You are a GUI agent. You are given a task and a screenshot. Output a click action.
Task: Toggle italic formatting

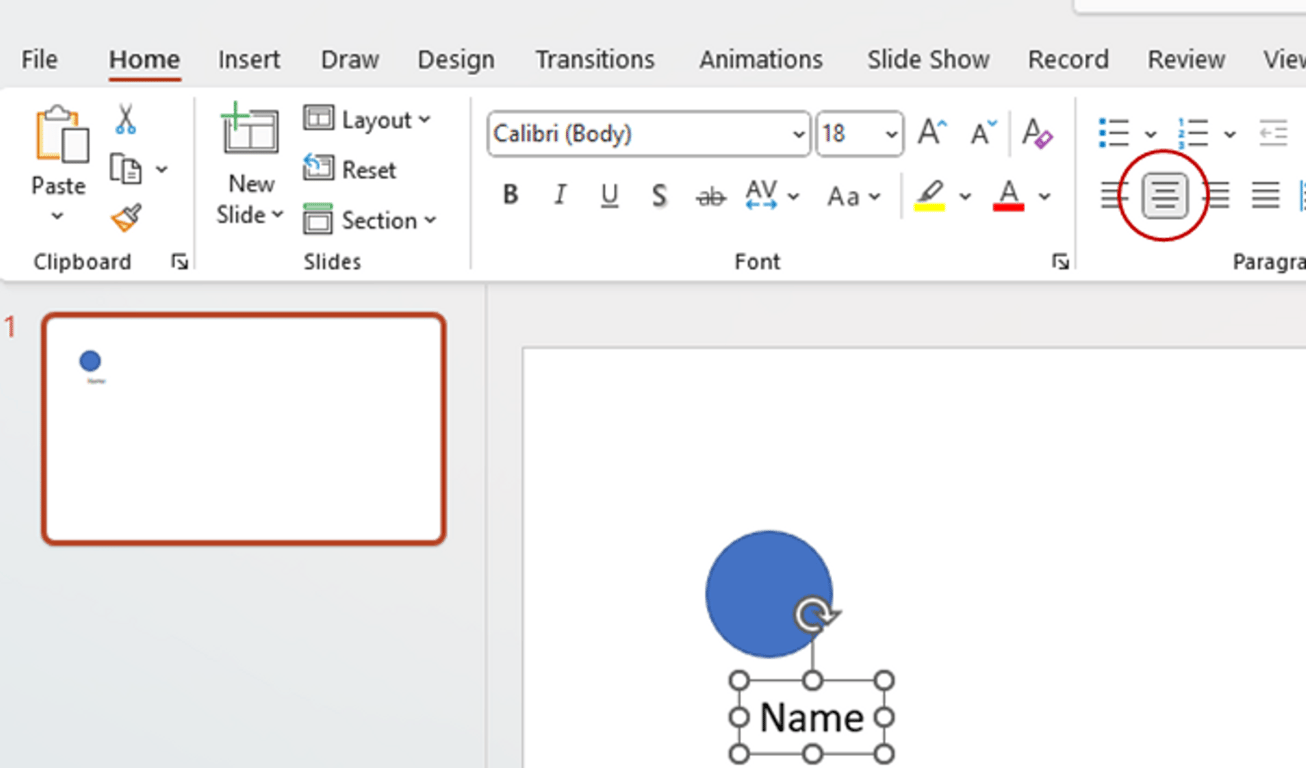click(x=560, y=195)
